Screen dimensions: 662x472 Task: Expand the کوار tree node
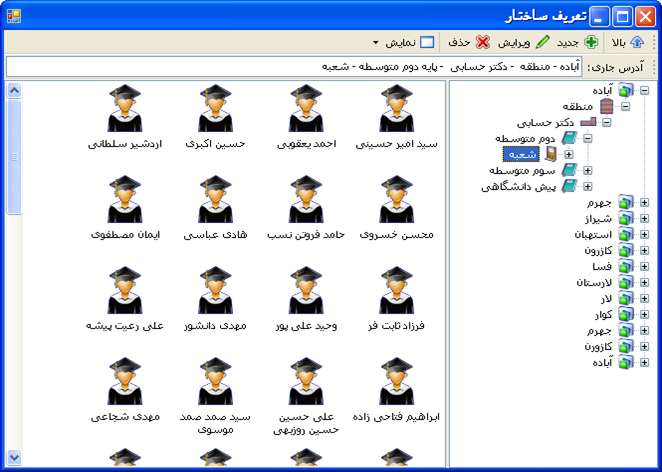coord(644,315)
